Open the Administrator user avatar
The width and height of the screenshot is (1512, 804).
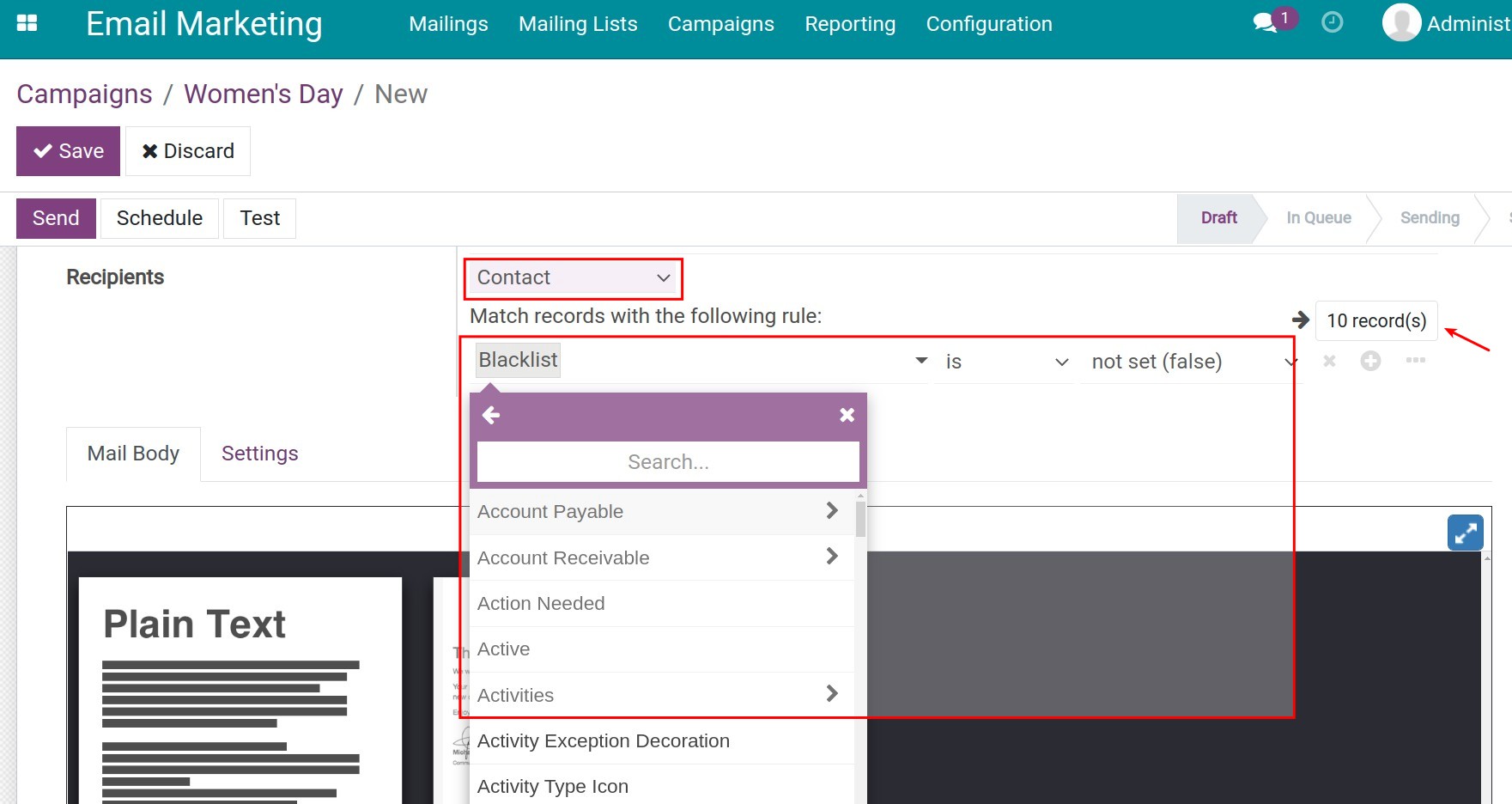coord(1400,22)
